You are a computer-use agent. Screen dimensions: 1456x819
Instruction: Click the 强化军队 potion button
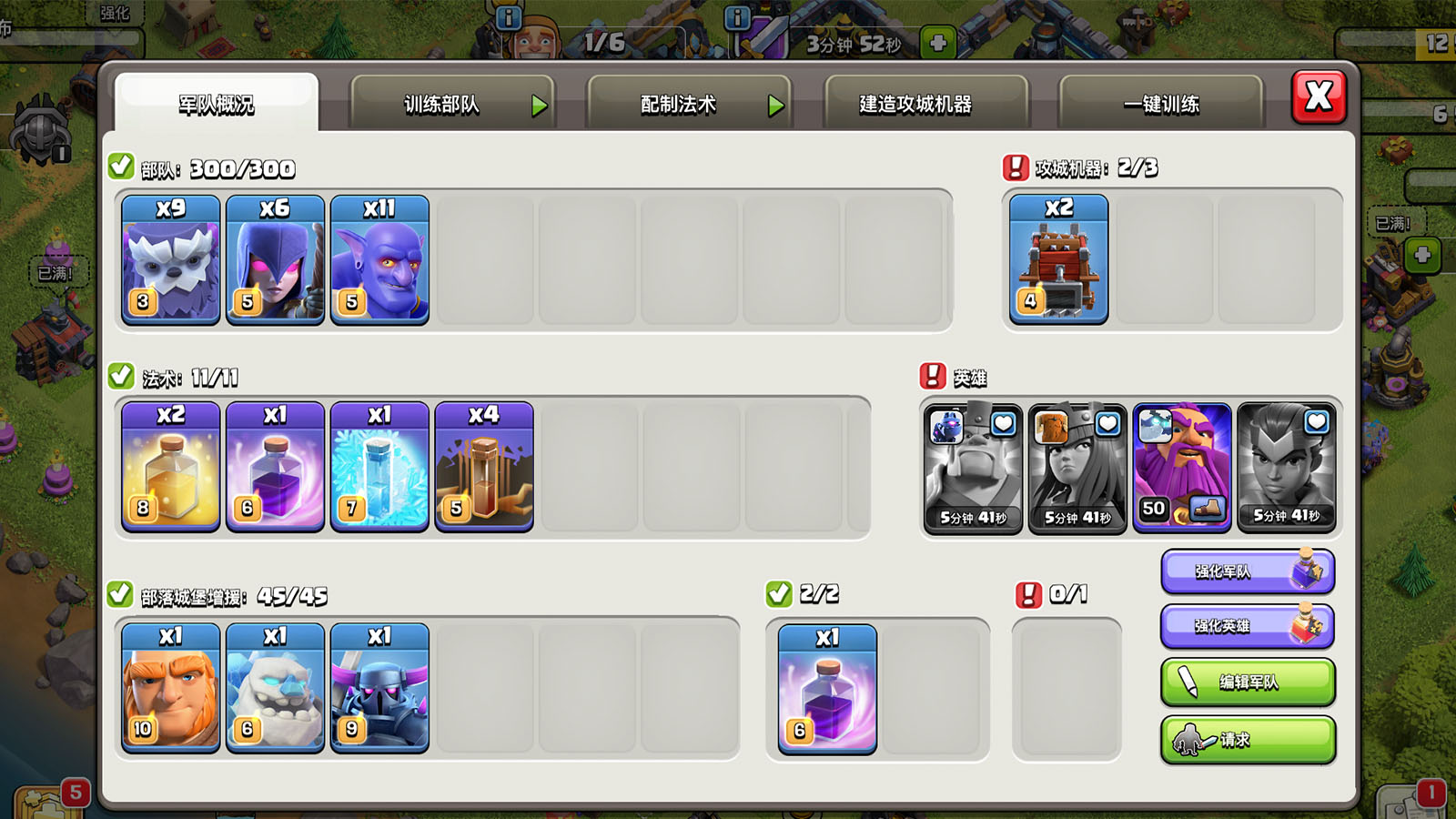[1249, 571]
